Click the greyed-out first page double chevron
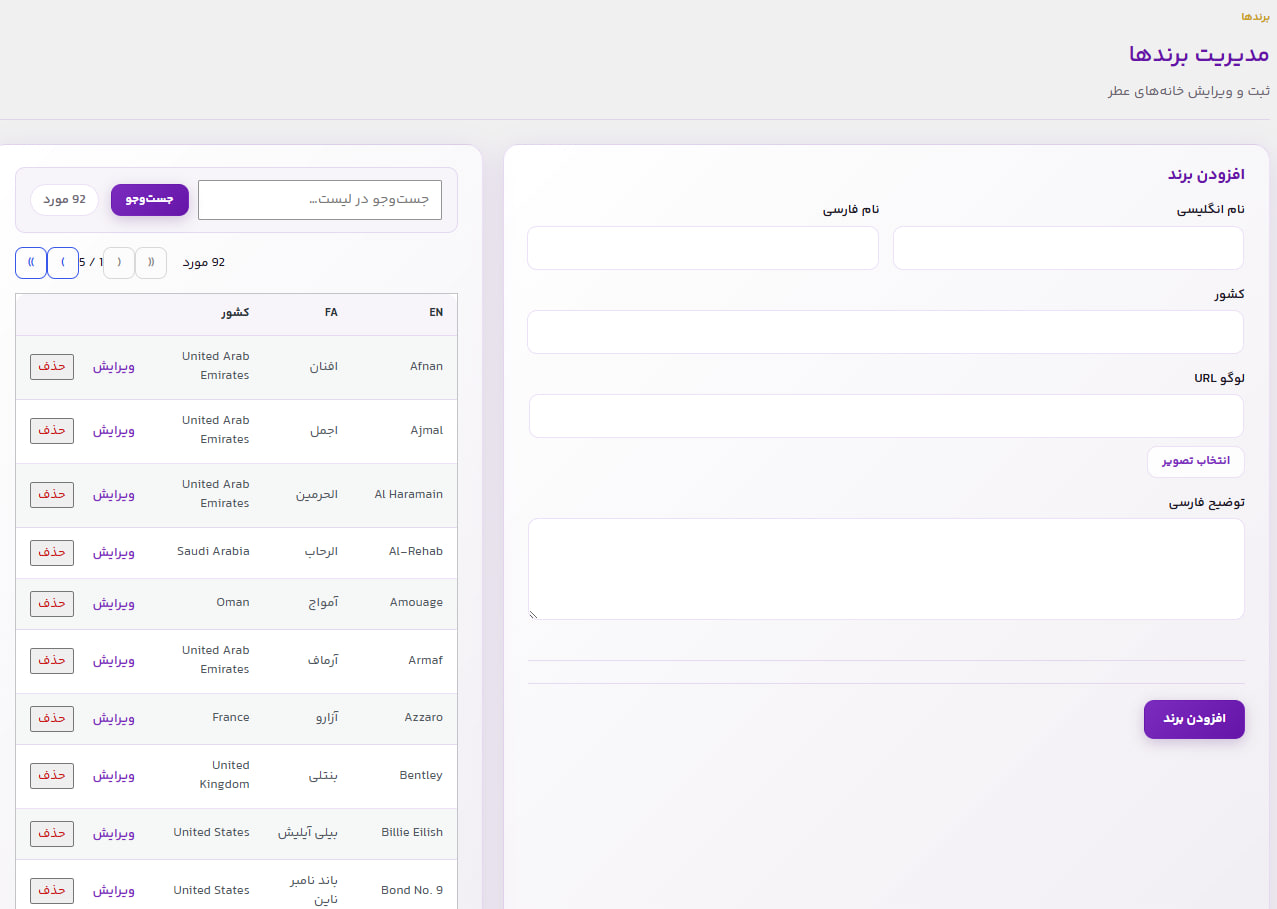 pyautogui.click(x=151, y=263)
